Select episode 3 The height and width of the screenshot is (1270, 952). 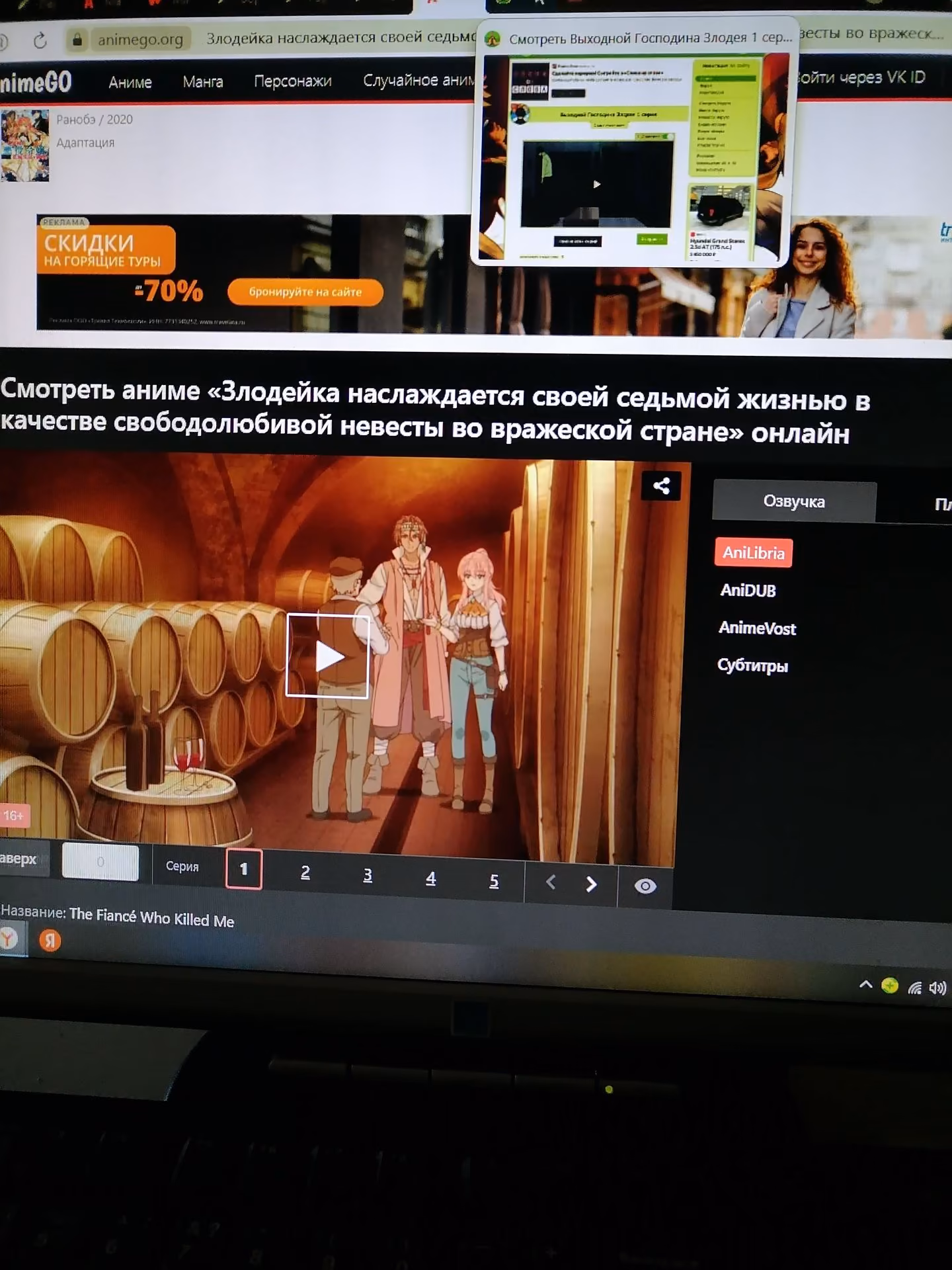click(368, 875)
